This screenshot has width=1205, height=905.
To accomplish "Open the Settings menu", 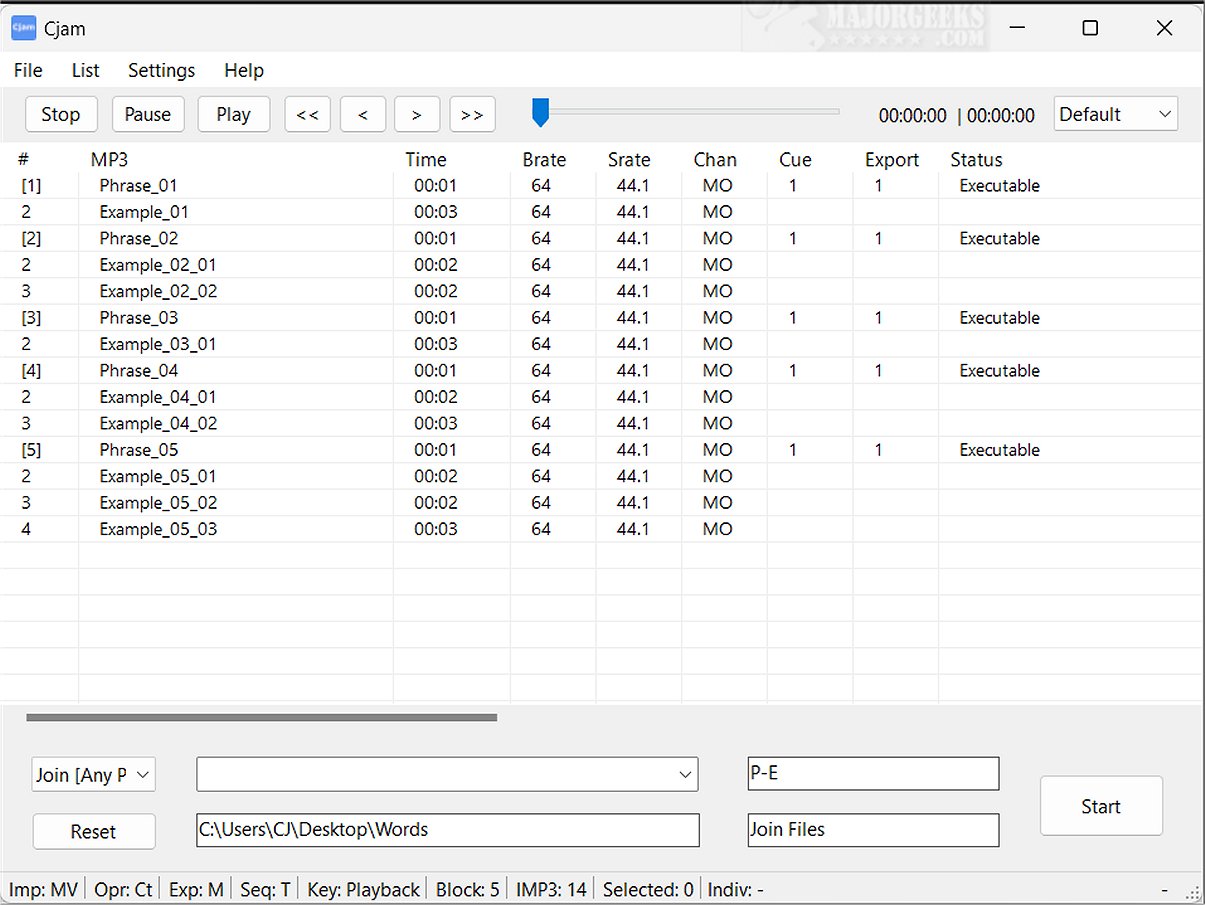I will (x=161, y=70).
